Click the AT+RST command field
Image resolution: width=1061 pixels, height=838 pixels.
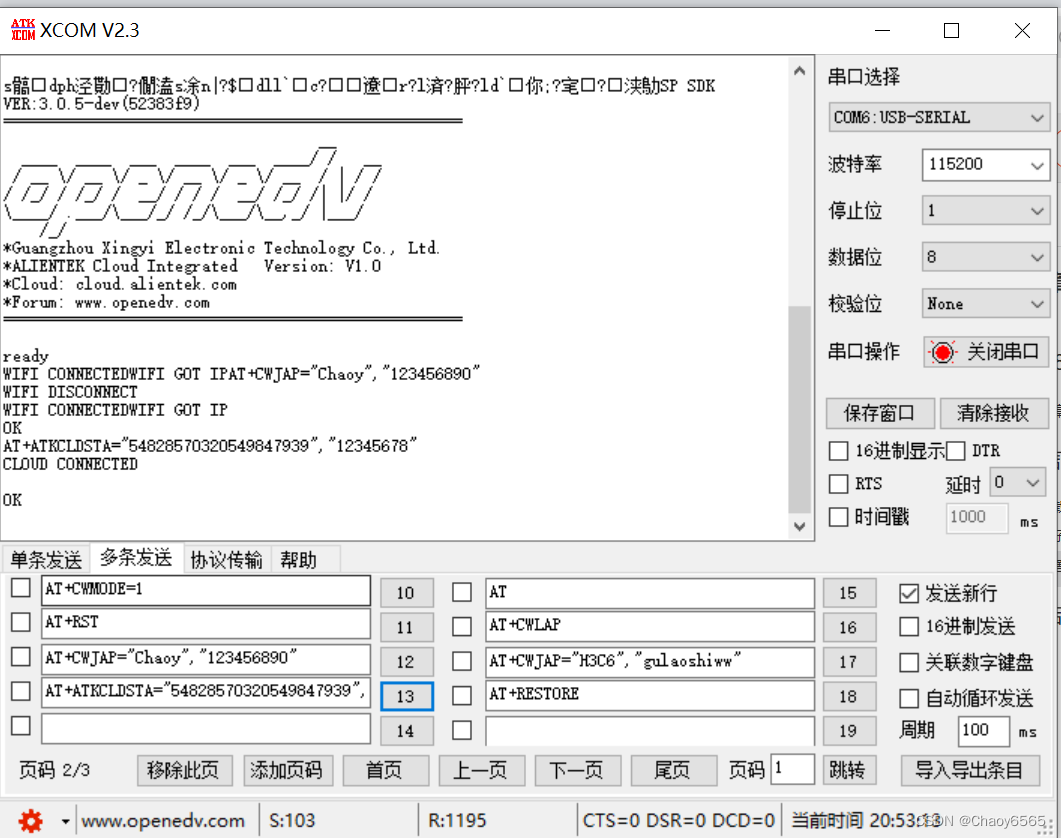coord(206,623)
